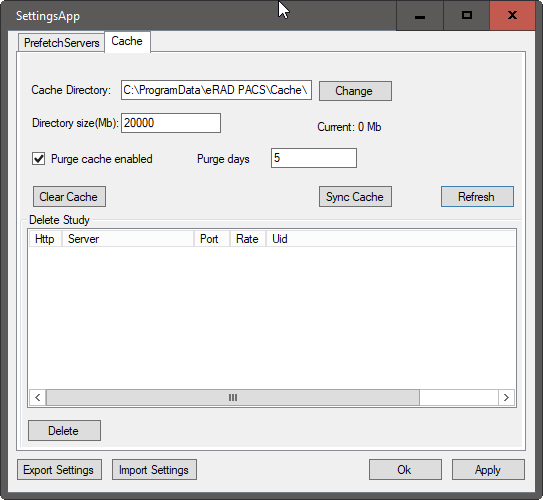
Task: Click the Clear Cache button
Action: [x=69, y=197]
